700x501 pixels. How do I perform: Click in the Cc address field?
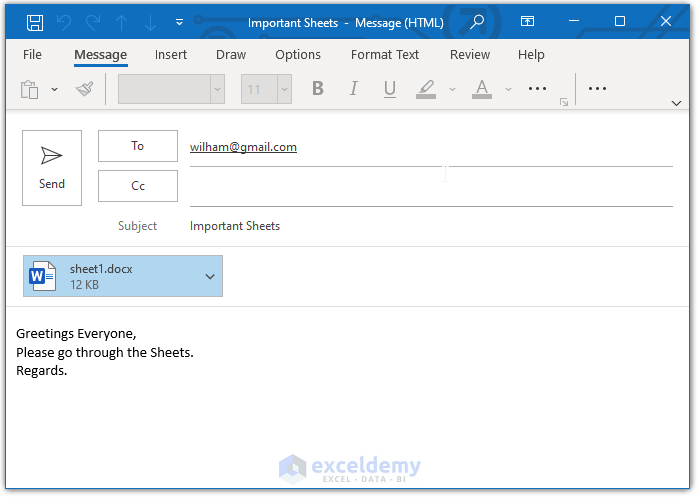[x=431, y=188]
